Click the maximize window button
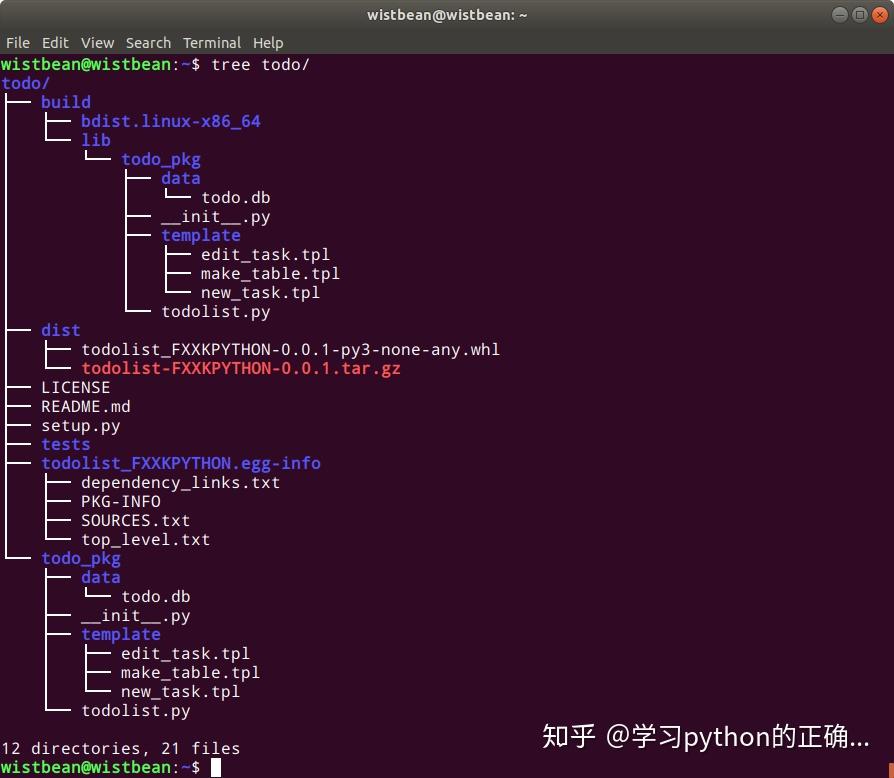This screenshot has width=894, height=778. 860,15
